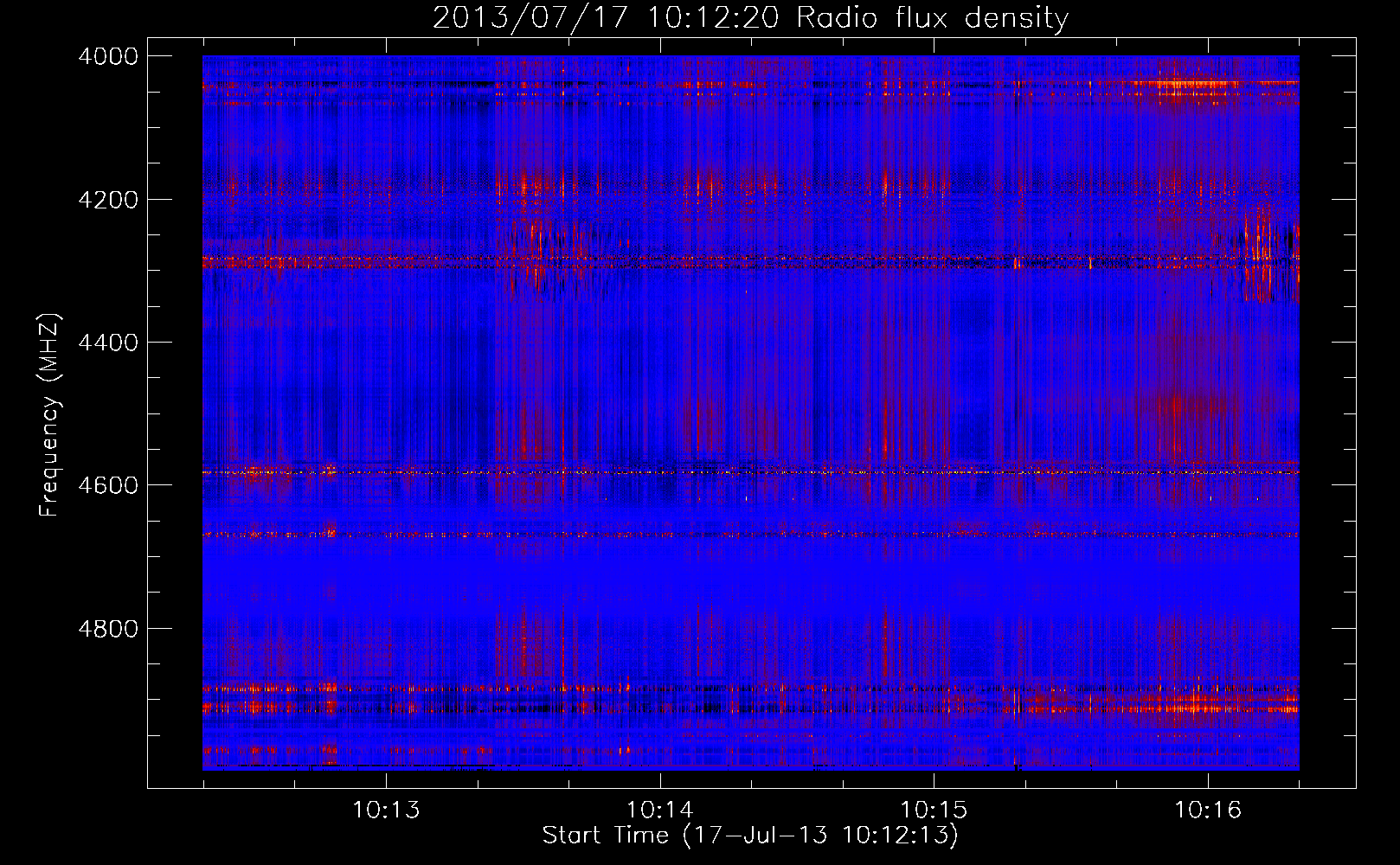The width and height of the screenshot is (1400, 865).
Task: Click the 10:16 time axis label
Action: point(1208,810)
